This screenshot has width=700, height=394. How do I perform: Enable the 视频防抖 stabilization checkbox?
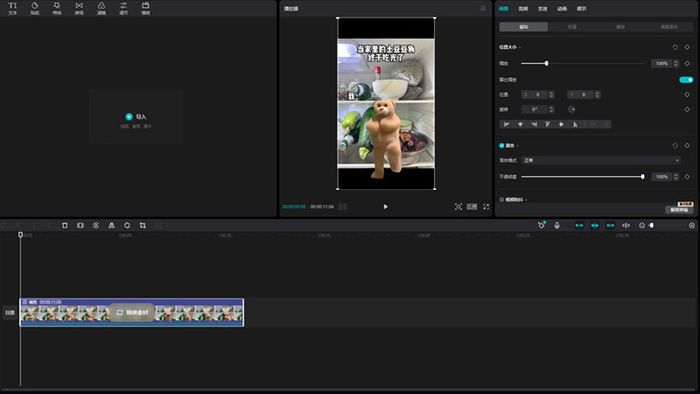coord(502,199)
